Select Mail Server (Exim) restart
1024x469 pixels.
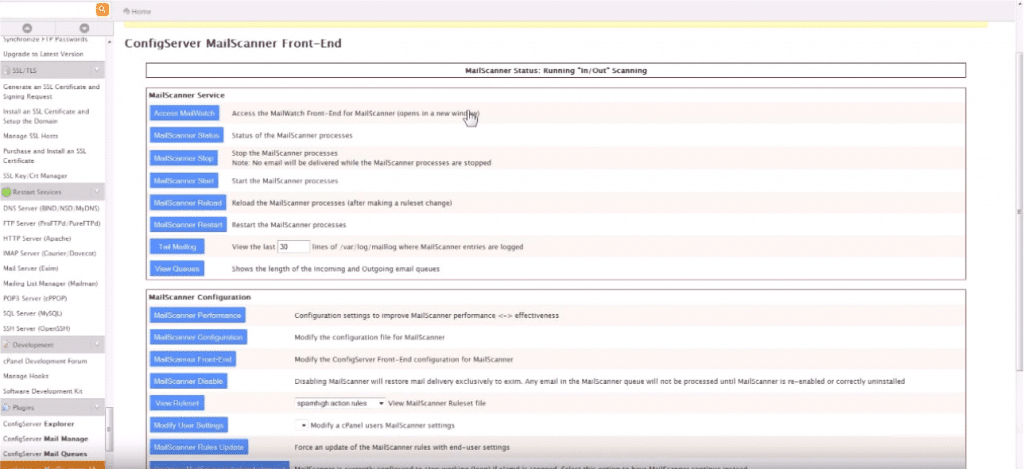31,268
